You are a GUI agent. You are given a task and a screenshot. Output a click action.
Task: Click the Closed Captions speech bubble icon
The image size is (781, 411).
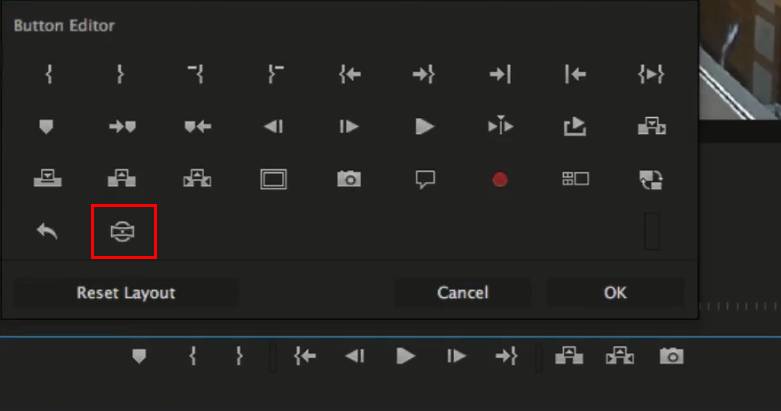point(425,180)
